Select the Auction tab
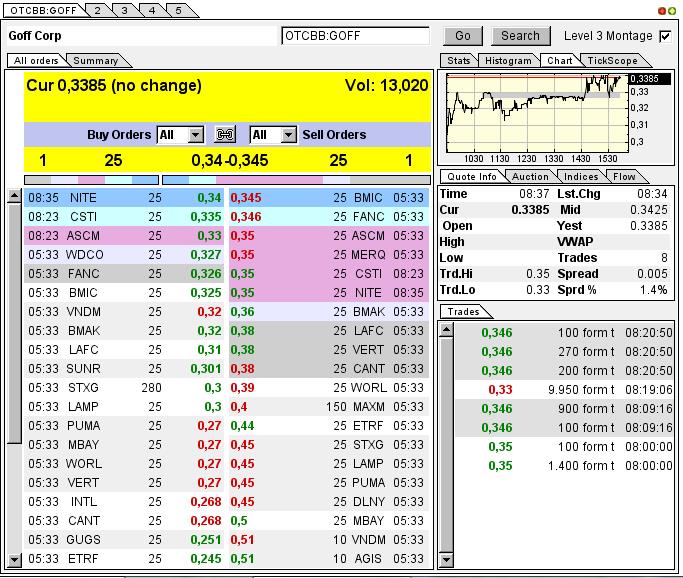Viewport: 683px width, 578px height. [530, 177]
